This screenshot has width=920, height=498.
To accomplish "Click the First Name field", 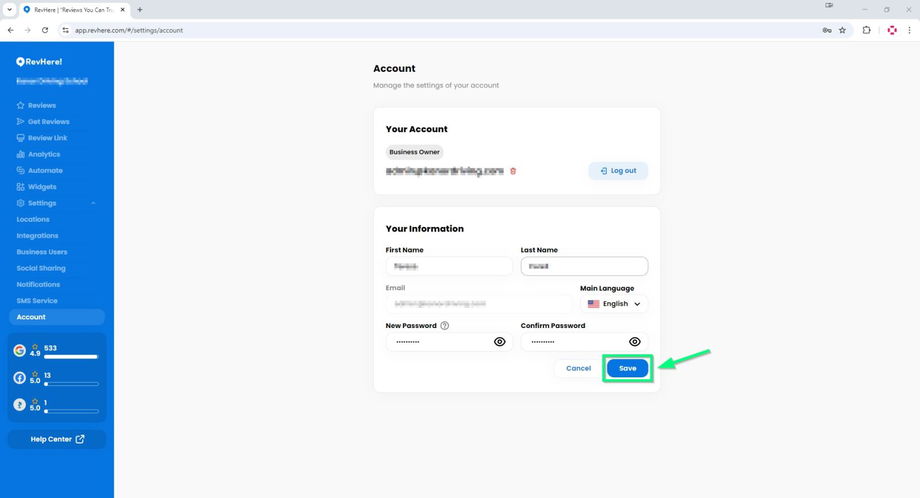I will (x=449, y=266).
